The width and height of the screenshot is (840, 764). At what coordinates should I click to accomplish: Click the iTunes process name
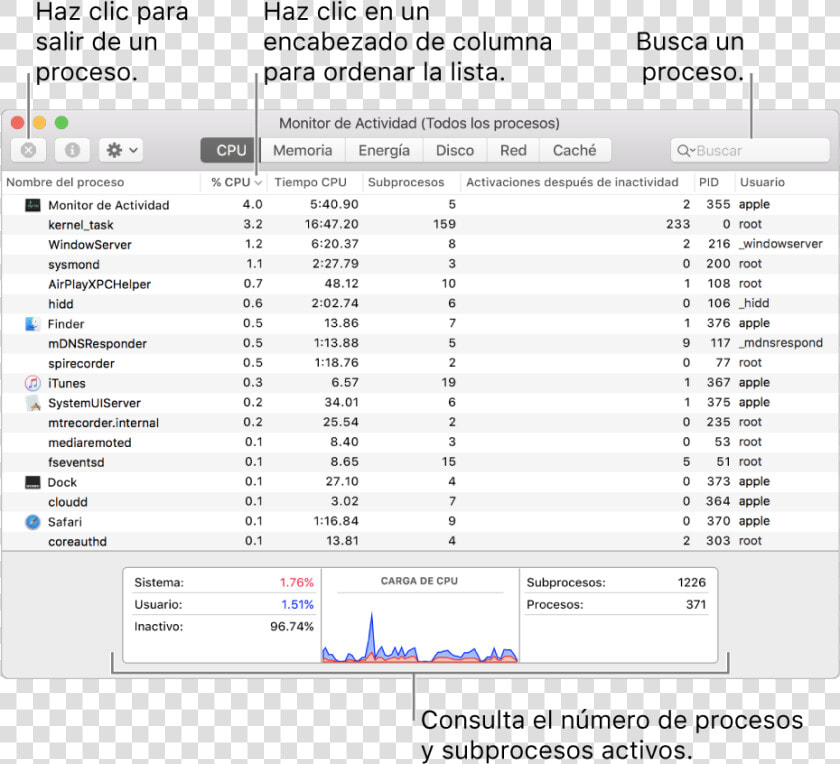pos(67,384)
